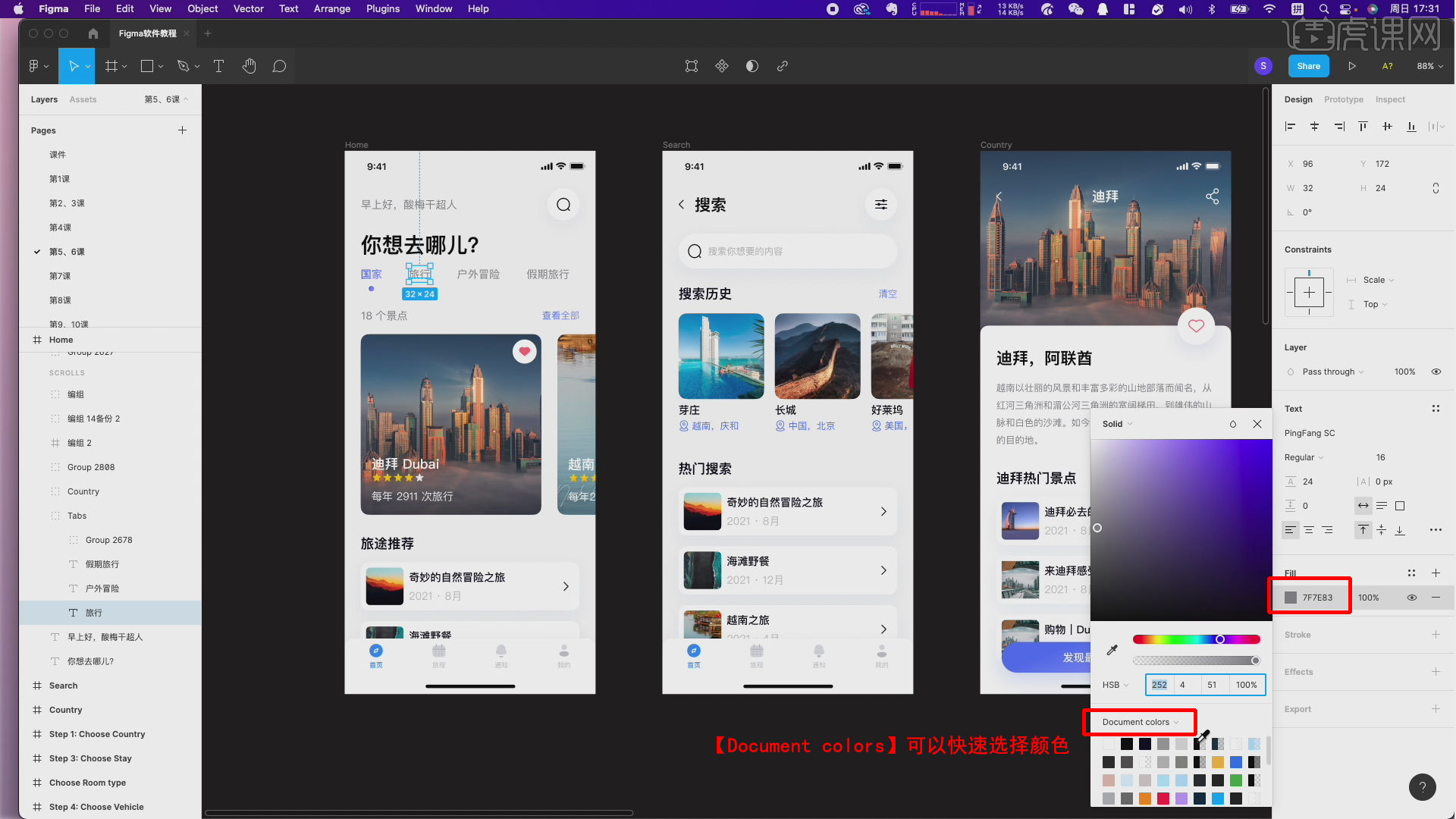Click the Align horizontal centers icon
The height and width of the screenshot is (819, 1456).
pyautogui.click(x=1314, y=127)
